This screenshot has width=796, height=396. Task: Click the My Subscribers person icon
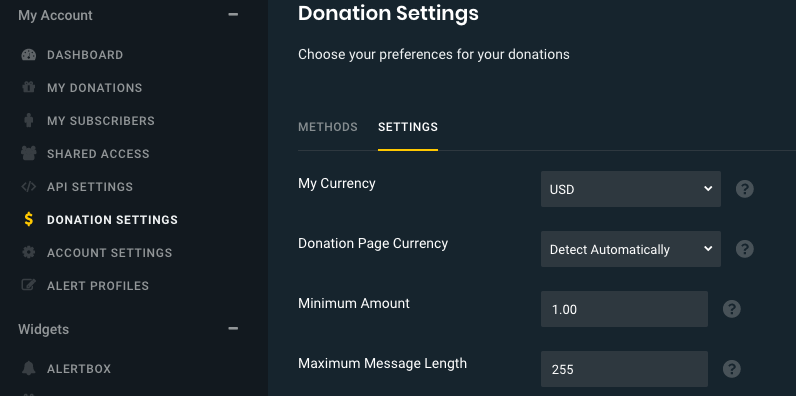(28, 121)
